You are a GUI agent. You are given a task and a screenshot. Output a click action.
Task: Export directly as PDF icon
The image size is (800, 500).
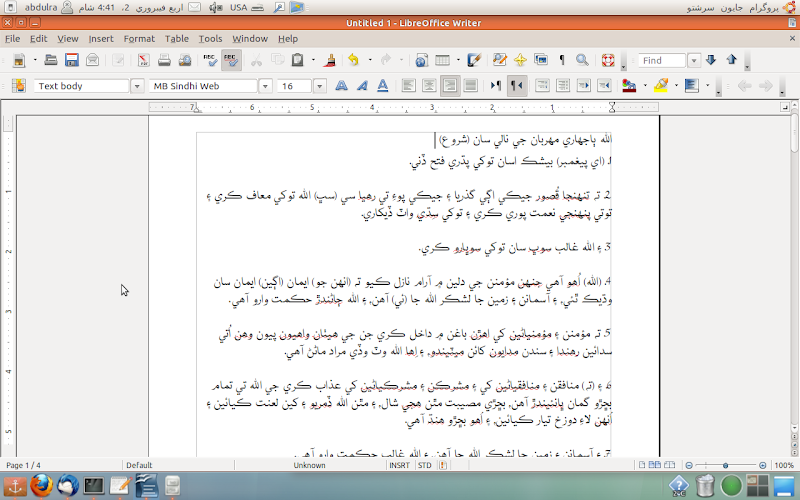144,60
